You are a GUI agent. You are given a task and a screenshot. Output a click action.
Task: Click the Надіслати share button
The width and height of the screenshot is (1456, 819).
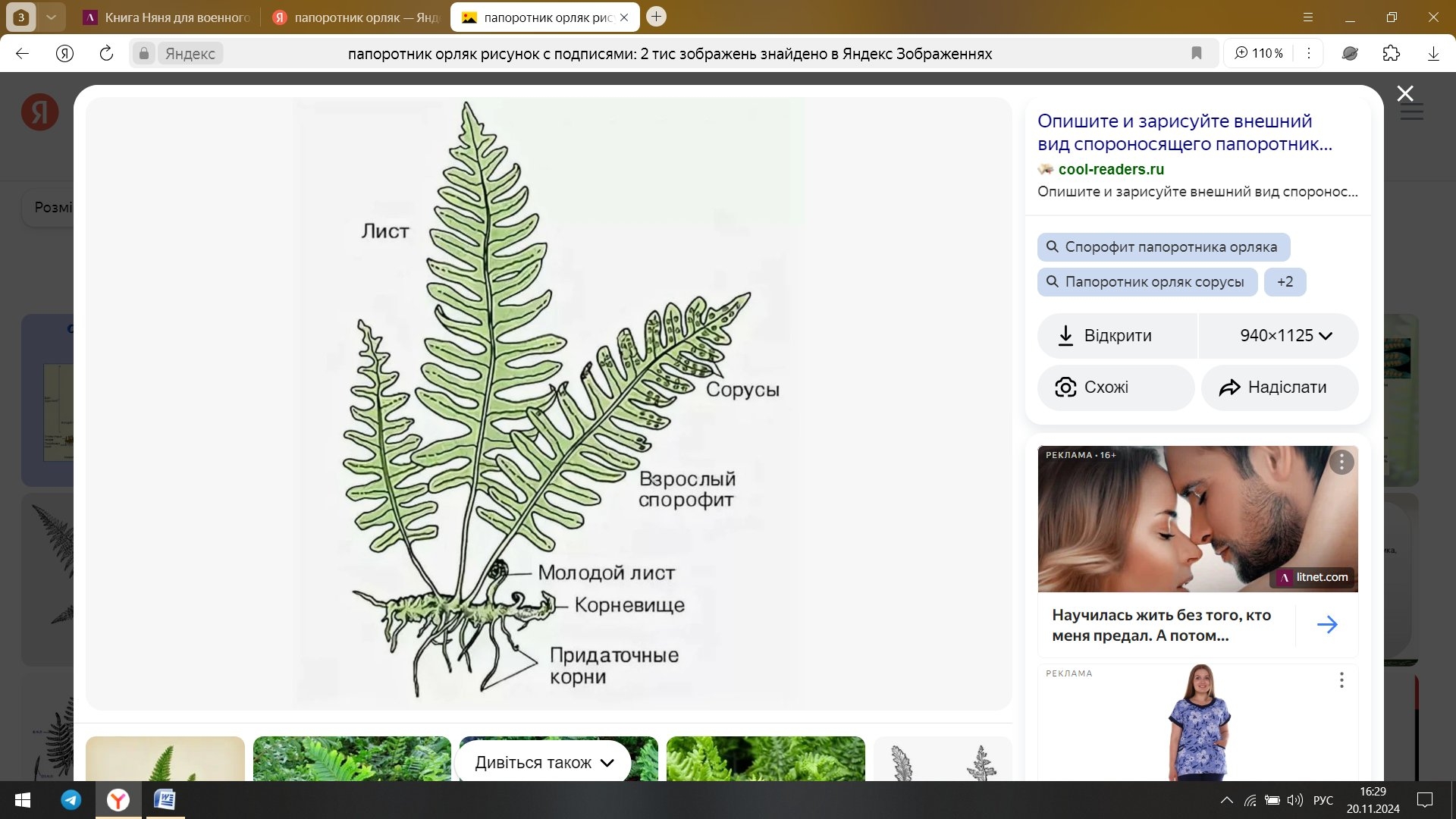[1279, 387]
